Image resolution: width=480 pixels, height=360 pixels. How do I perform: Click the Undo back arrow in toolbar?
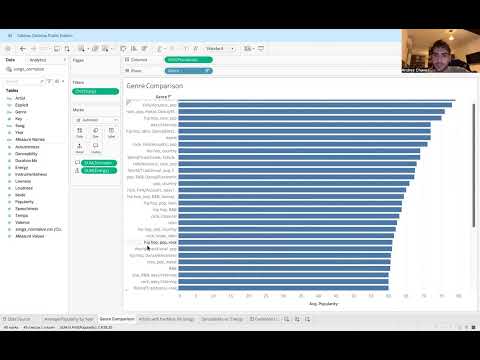pyautogui.click(x=23, y=49)
